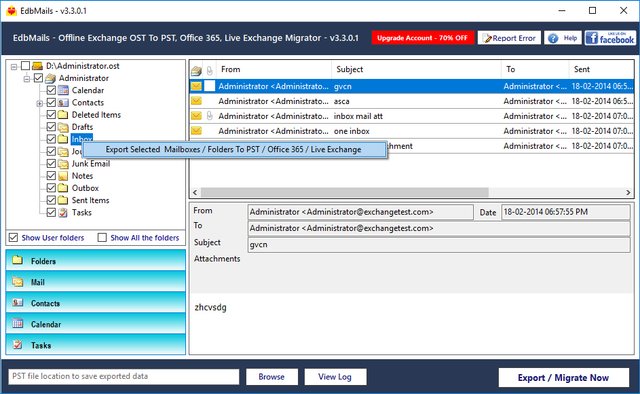Uncheck the Tasks folder checkbox

(51, 213)
